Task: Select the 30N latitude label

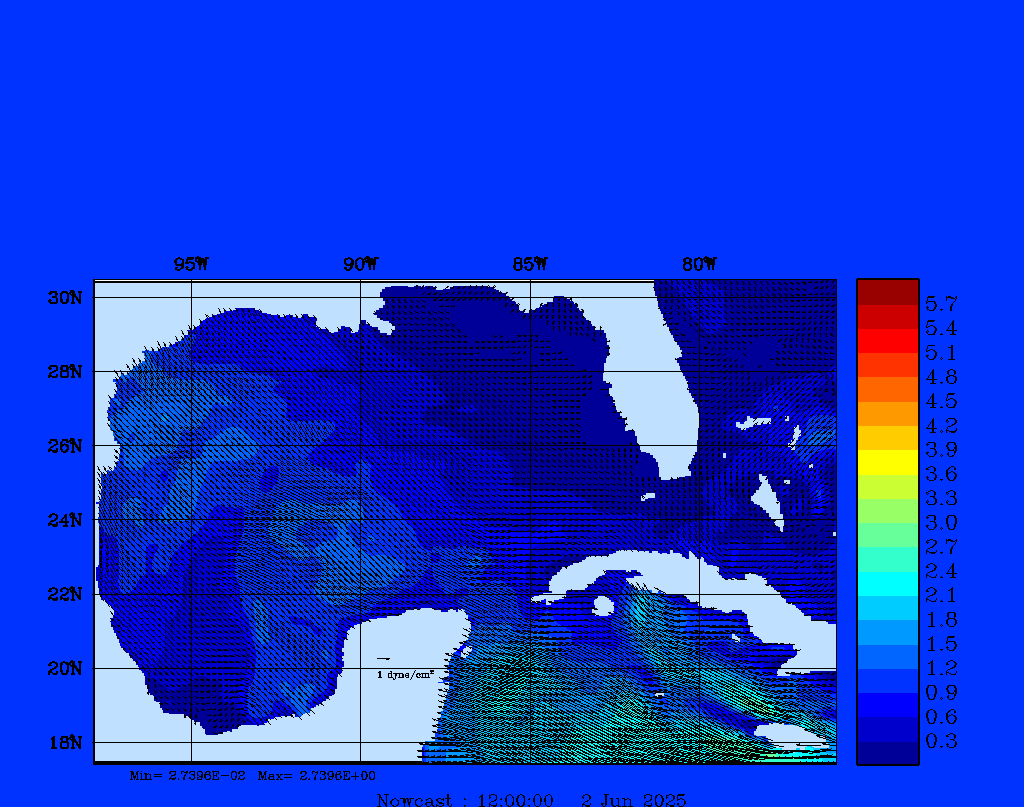Action: coord(64,298)
